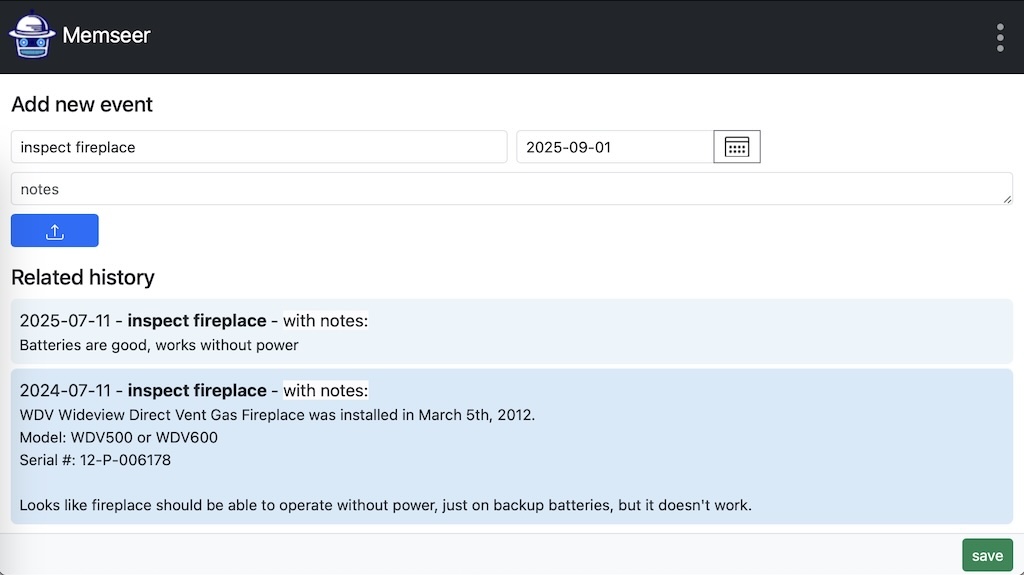Image resolution: width=1024 pixels, height=575 pixels.
Task: Click the Serial # 12-P-006178 line
Action: click(x=95, y=460)
